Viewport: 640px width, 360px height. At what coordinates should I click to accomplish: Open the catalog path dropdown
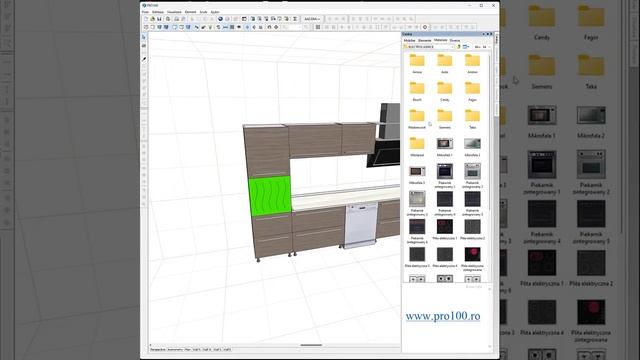pos(429,47)
